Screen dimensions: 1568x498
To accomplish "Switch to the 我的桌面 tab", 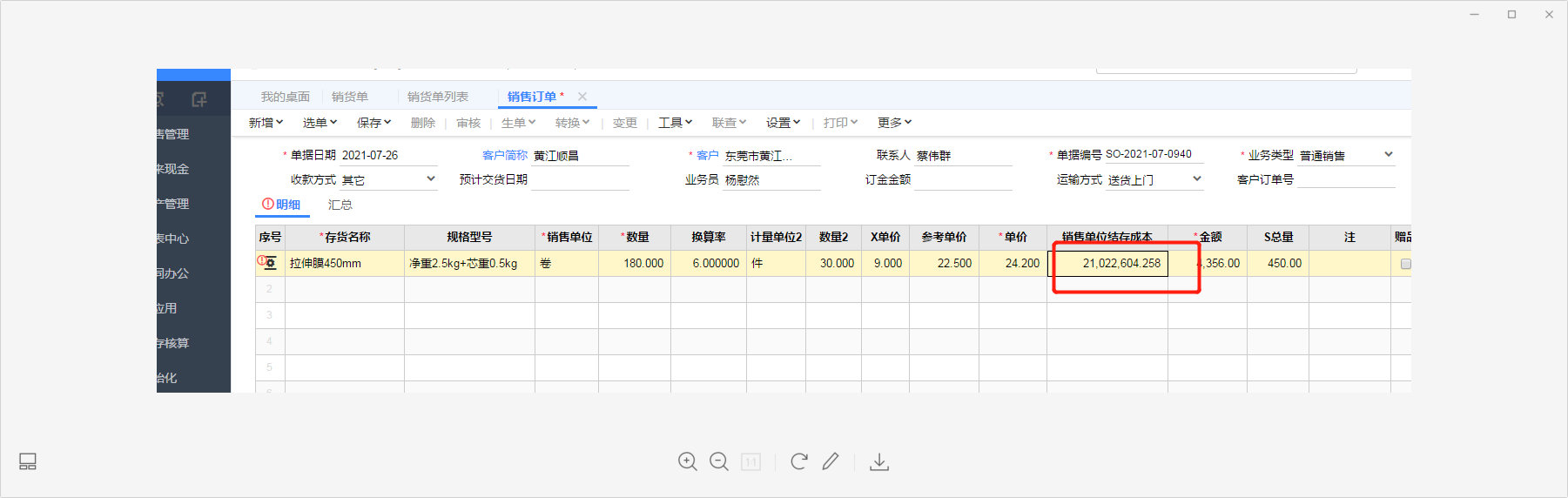I will point(286,97).
